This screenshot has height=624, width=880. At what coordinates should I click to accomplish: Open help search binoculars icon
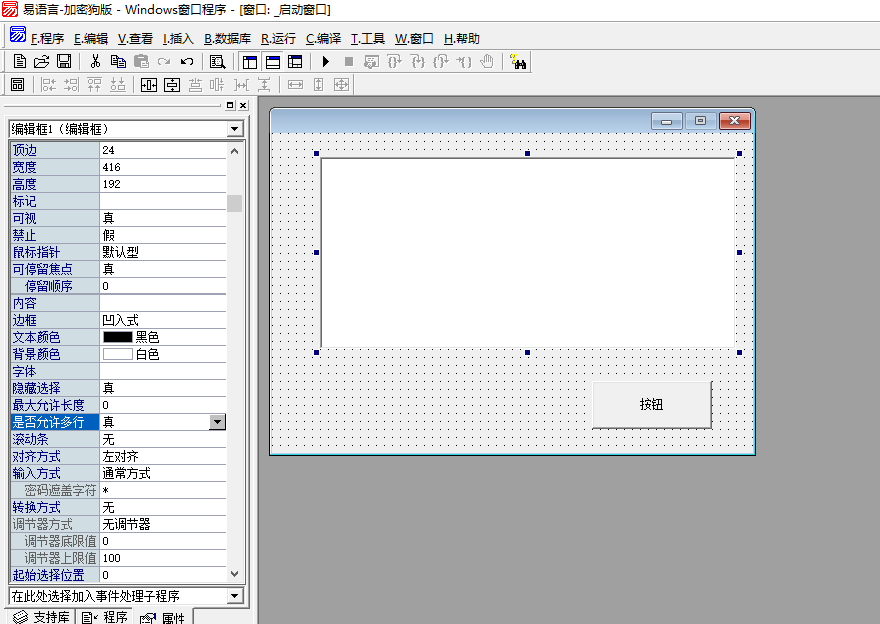tap(517, 62)
